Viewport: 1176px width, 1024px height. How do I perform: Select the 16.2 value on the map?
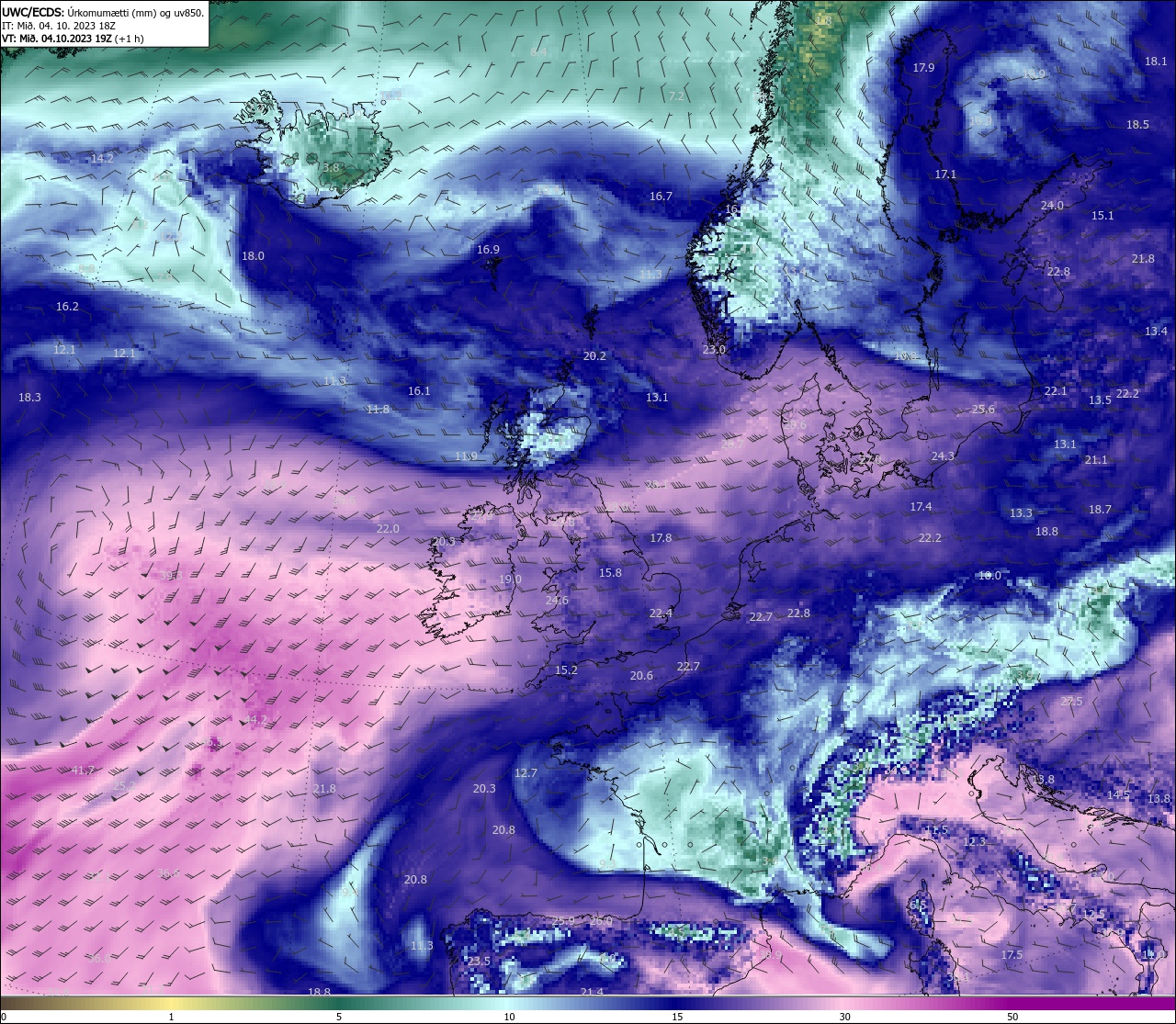(x=67, y=307)
